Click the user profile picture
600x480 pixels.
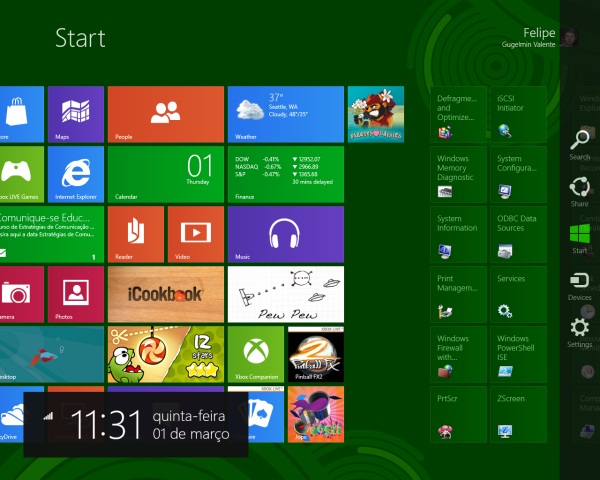tap(569, 38)
